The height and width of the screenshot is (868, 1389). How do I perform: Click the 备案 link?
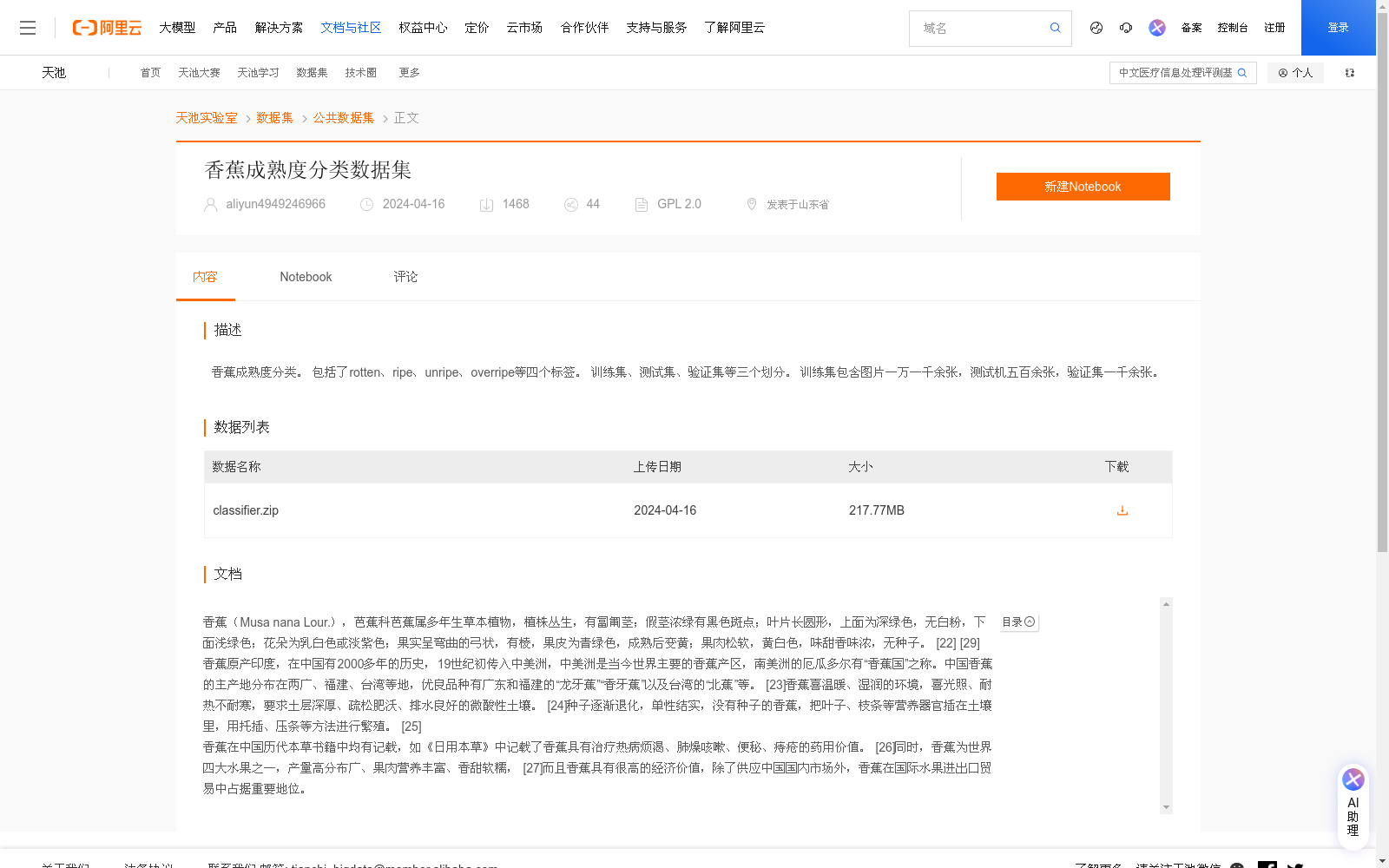(x=1191, y=28)
